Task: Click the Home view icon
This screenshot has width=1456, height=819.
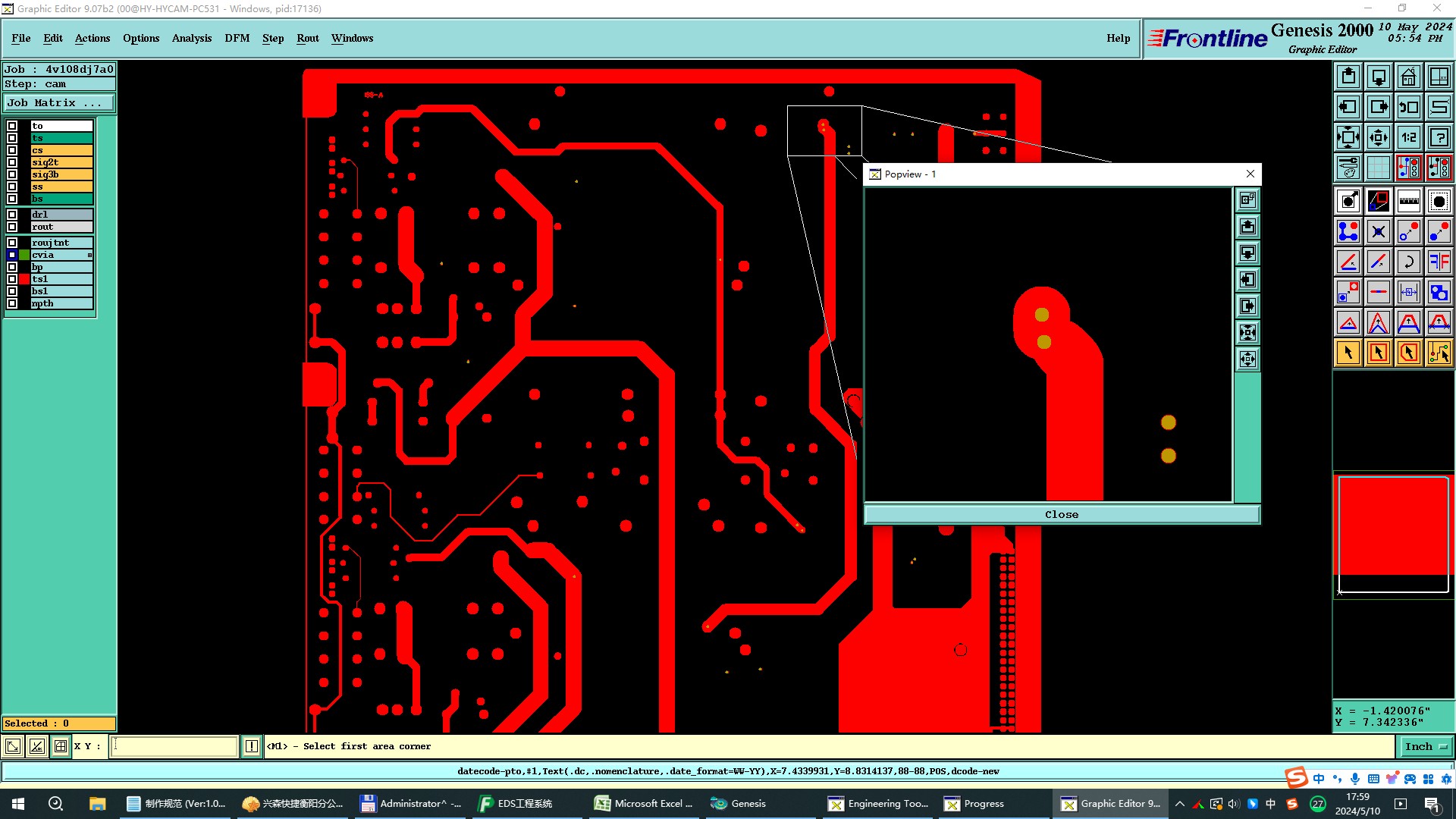Action: (x=1408, y=77)
